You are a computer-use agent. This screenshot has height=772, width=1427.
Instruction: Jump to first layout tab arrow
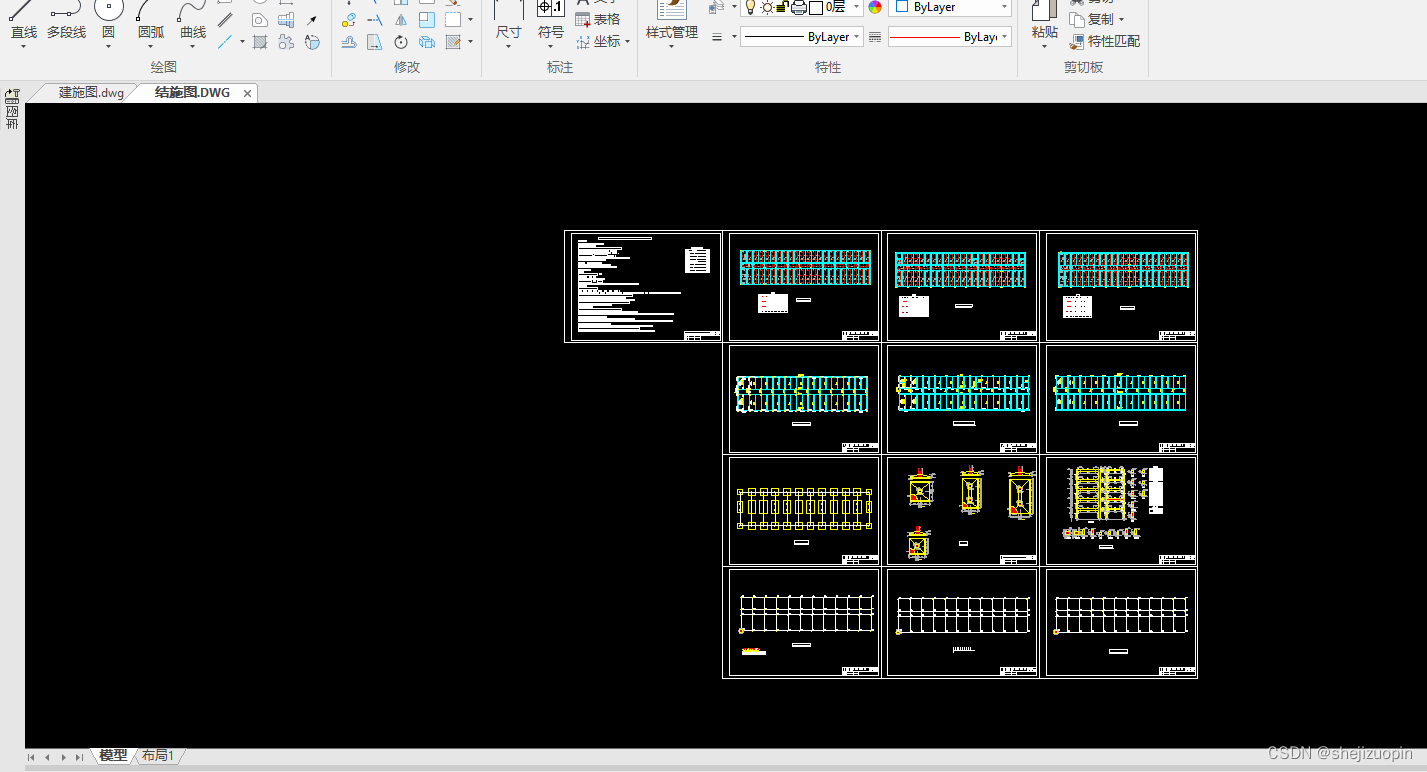click(31, 757)
